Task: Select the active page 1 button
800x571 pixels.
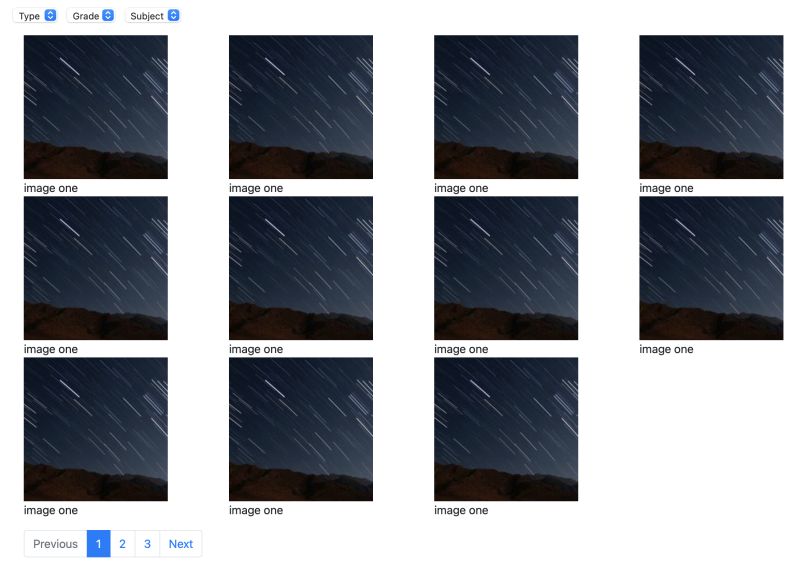Action: [x=98, y=544]
